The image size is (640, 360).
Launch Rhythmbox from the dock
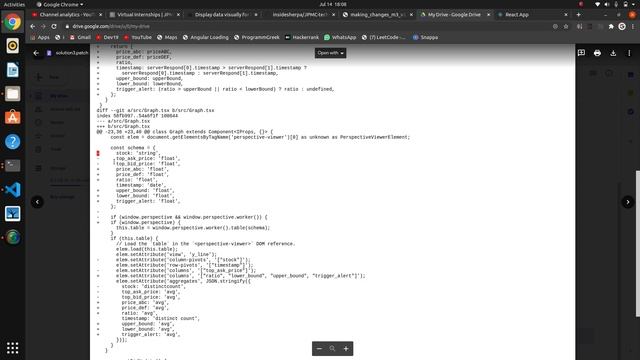pos(12,46)
